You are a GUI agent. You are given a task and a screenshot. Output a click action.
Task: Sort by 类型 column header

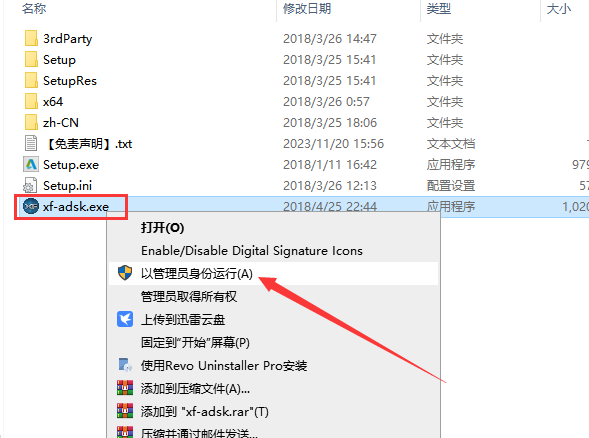pyautogui.click(x=439, y=8)
